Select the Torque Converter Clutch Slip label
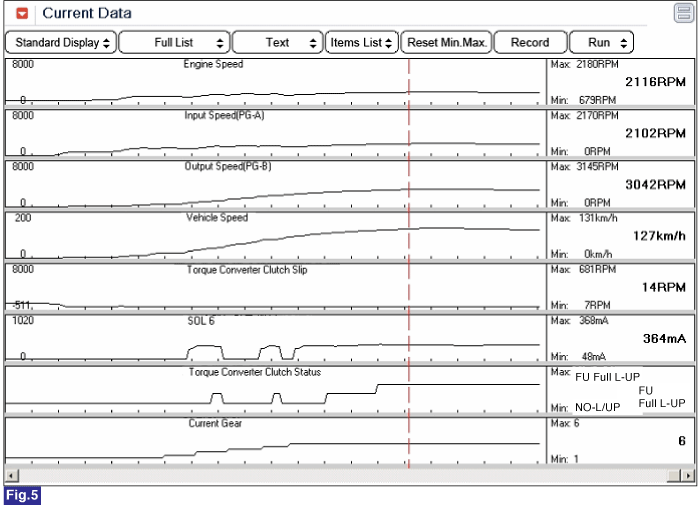Viewport: 700px width, 505px height. pyautogui.click(x=247, y=270)
